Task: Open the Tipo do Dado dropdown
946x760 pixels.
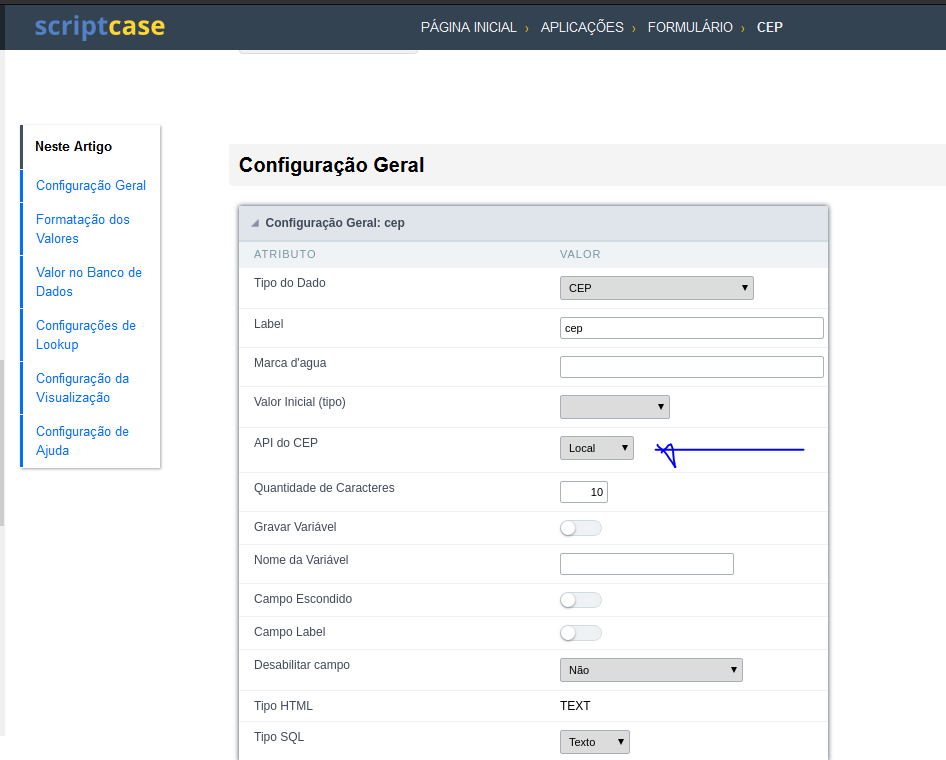Action: (656, 288)
